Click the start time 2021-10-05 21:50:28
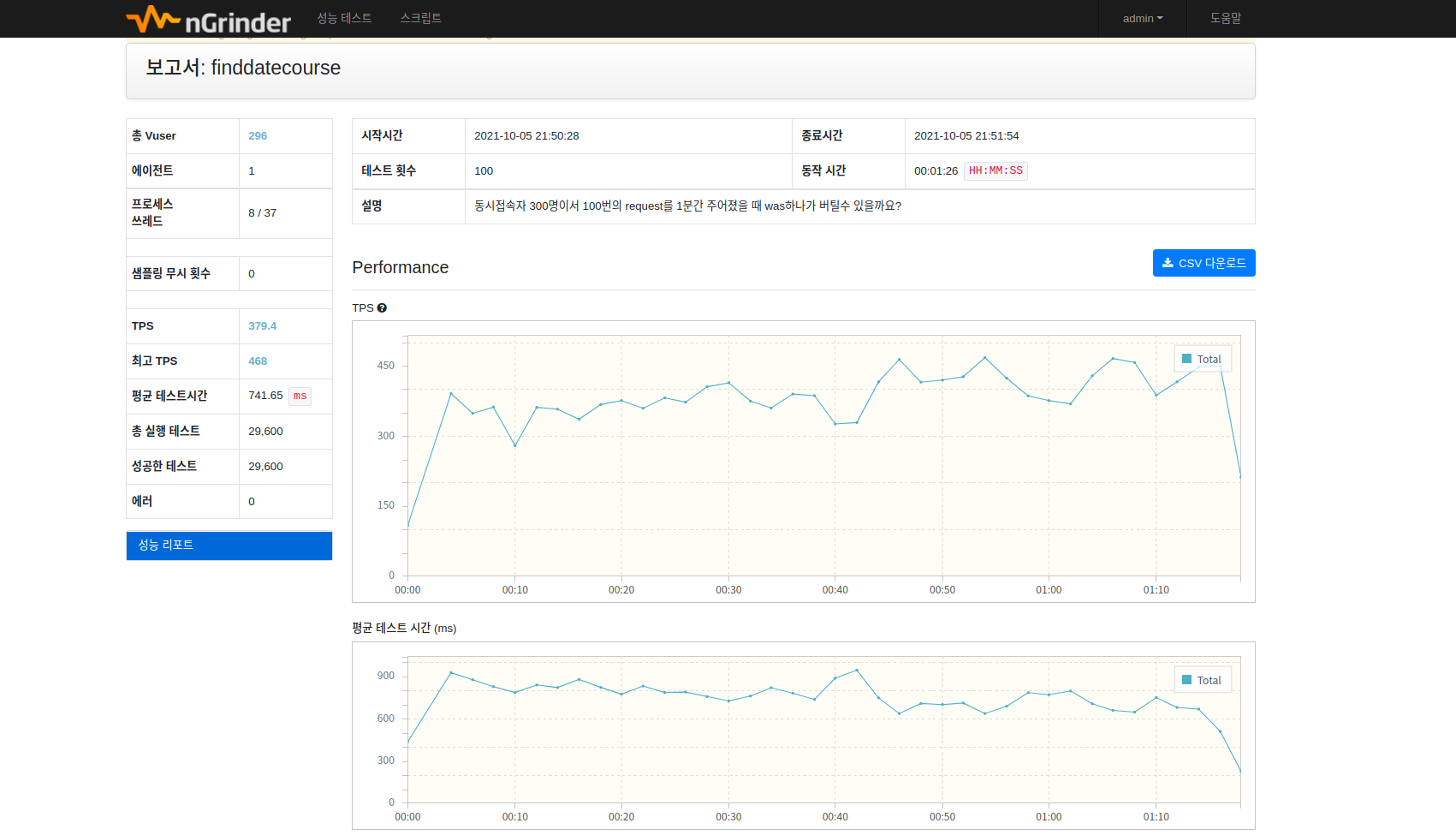This screenshot has width=1456, height=835. pos(526,136)
